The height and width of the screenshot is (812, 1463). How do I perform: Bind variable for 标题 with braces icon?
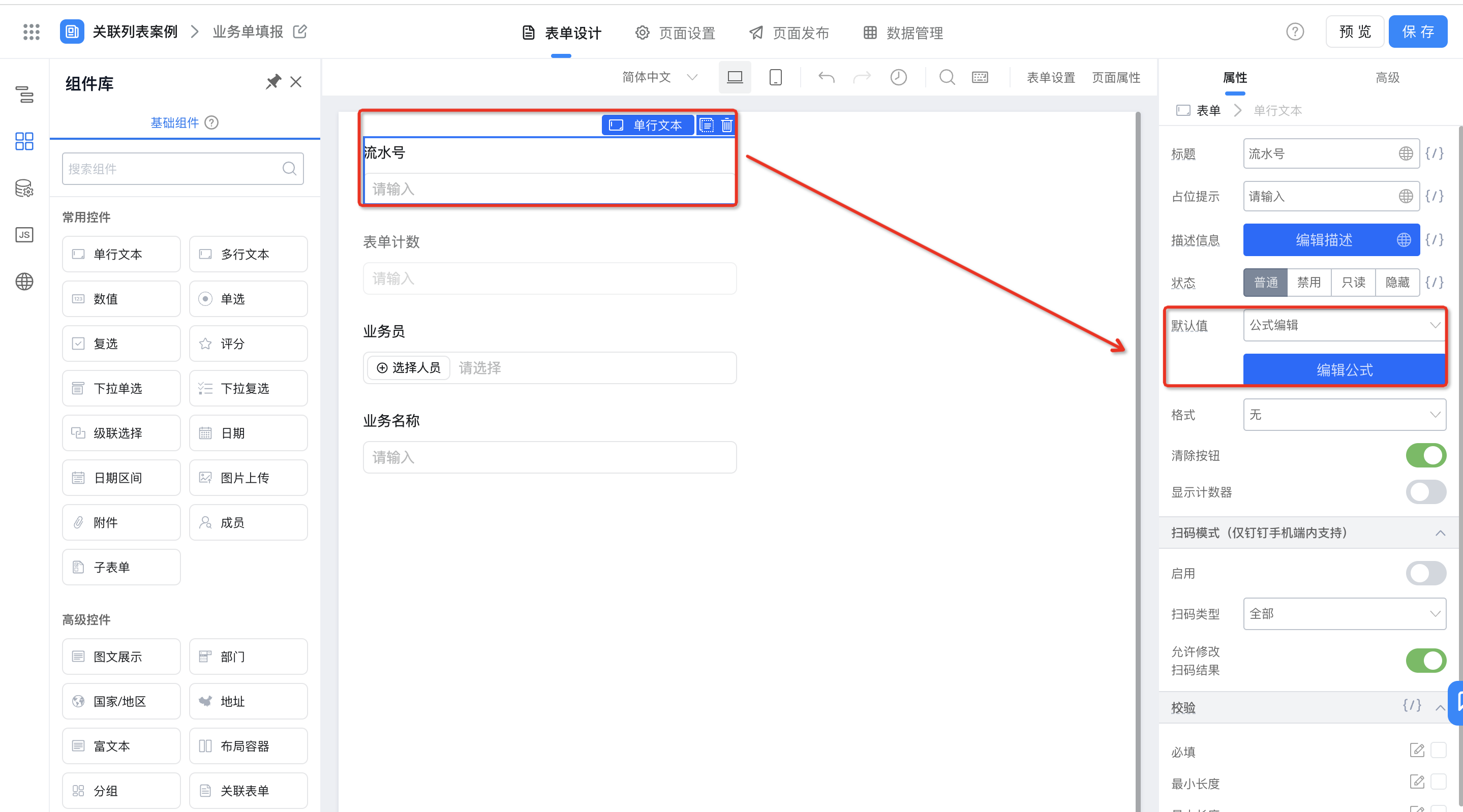1435,153
